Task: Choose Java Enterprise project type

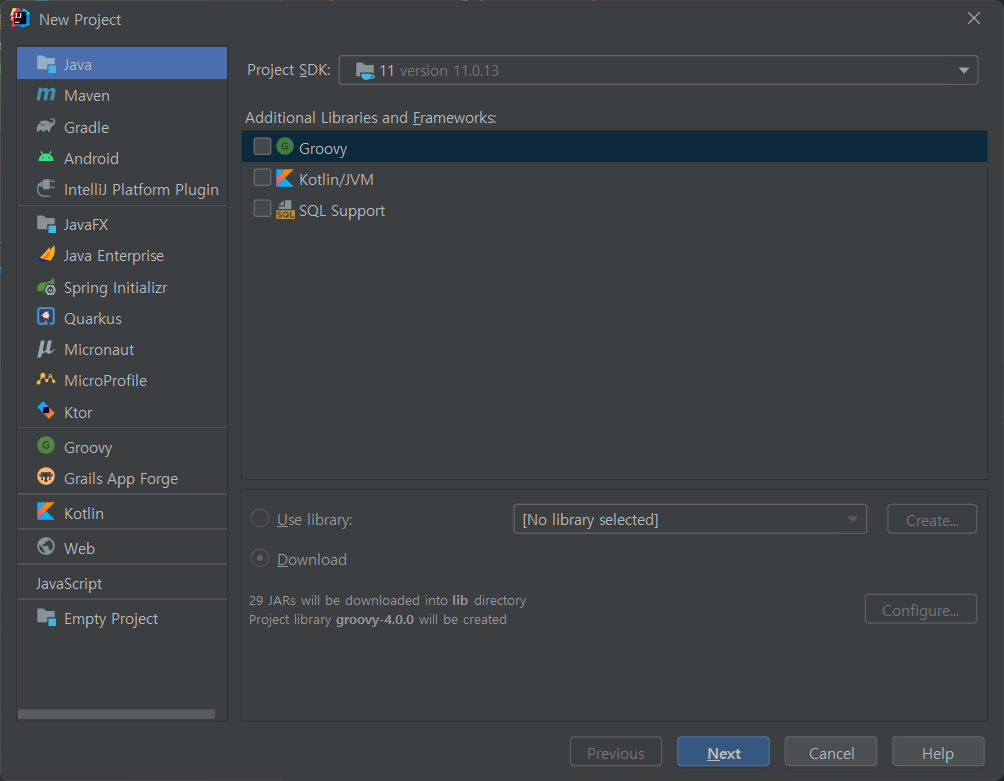Action: pyautogui.click(x=122, y=255)
